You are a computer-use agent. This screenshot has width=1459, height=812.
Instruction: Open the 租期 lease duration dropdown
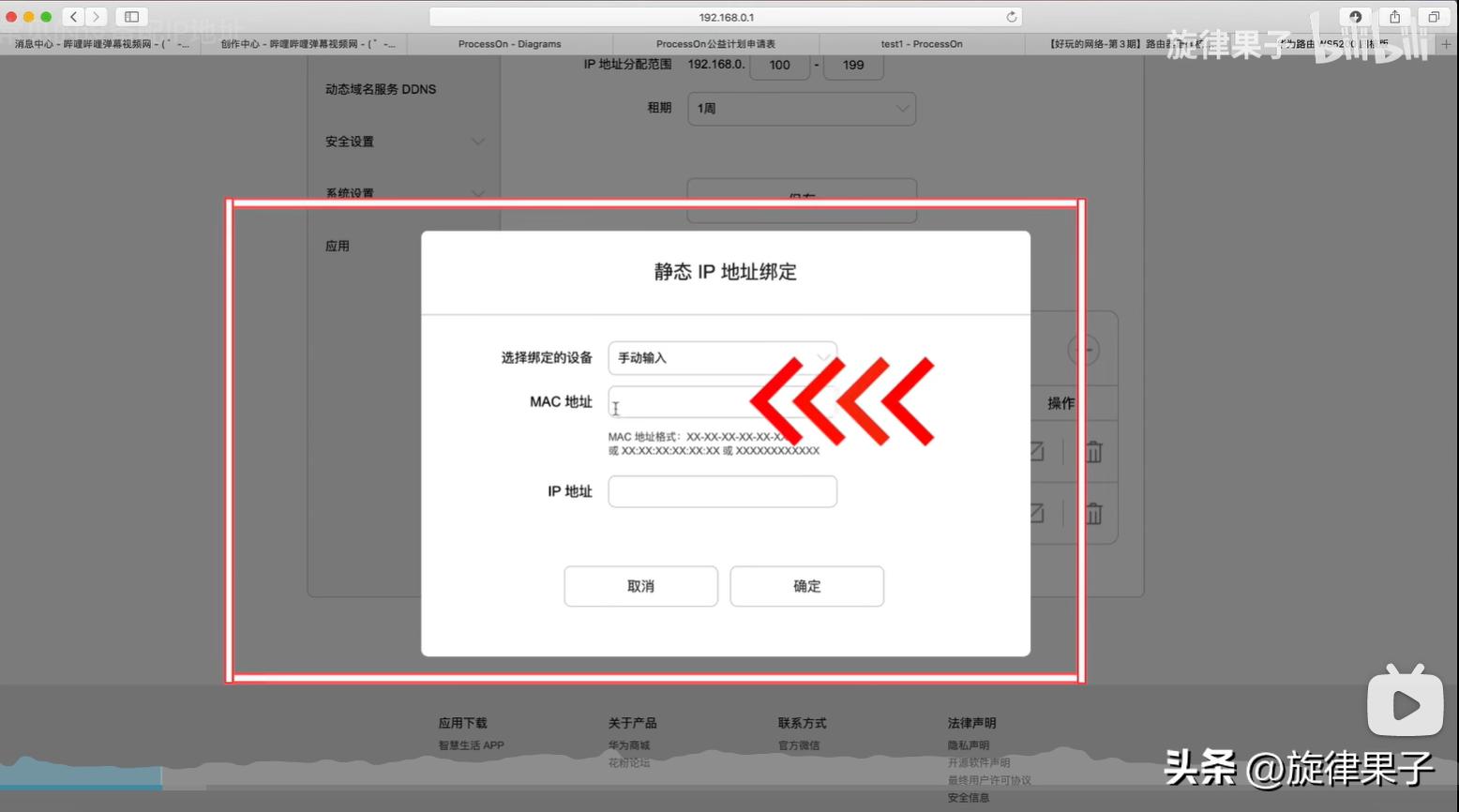click(801, 108)
